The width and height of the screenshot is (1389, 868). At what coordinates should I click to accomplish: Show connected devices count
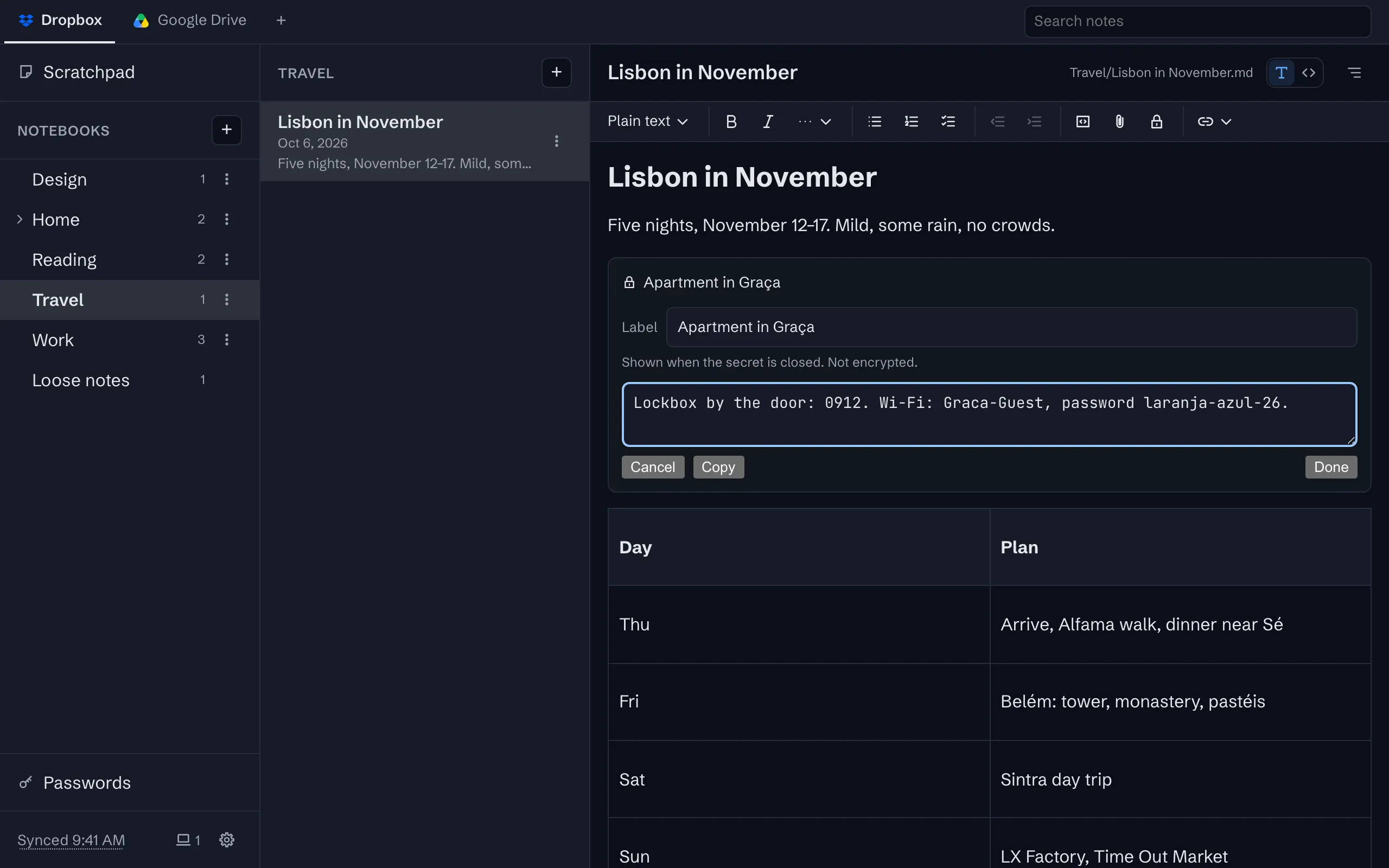point(188,840)
